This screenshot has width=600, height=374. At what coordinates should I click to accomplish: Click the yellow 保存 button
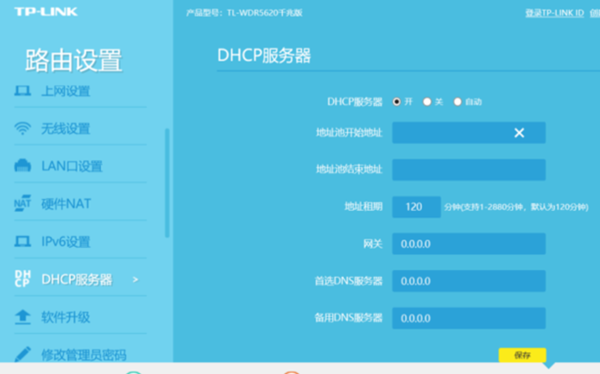click(522, 355)
